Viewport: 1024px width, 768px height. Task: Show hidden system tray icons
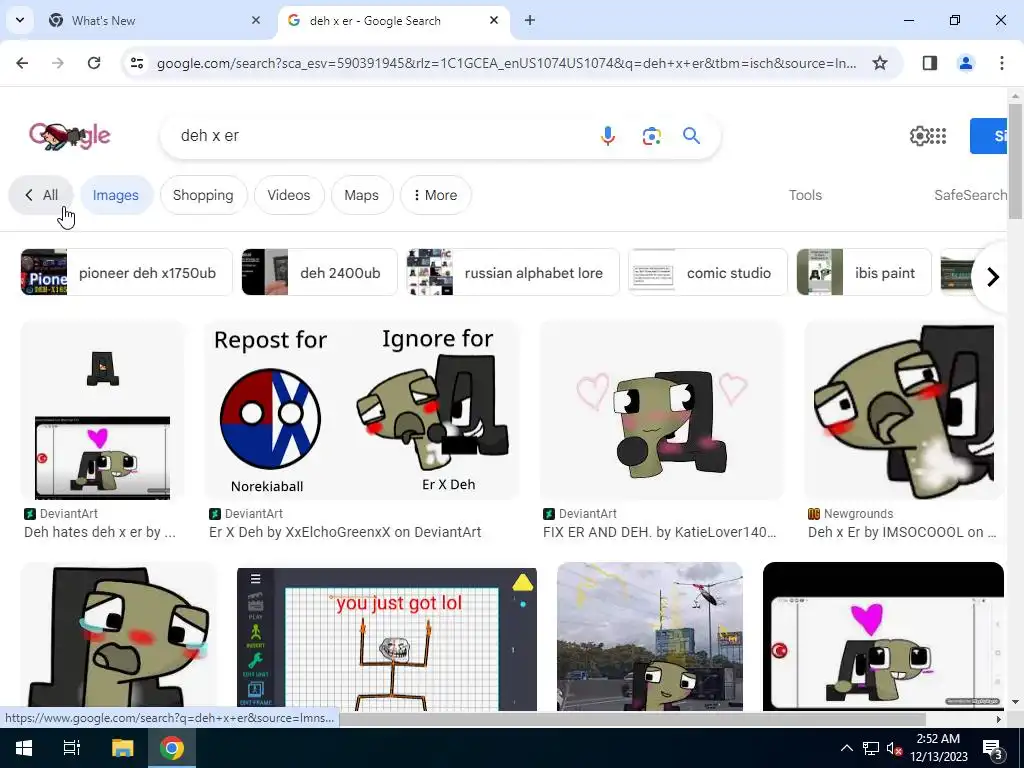click(x=846, y=748)
